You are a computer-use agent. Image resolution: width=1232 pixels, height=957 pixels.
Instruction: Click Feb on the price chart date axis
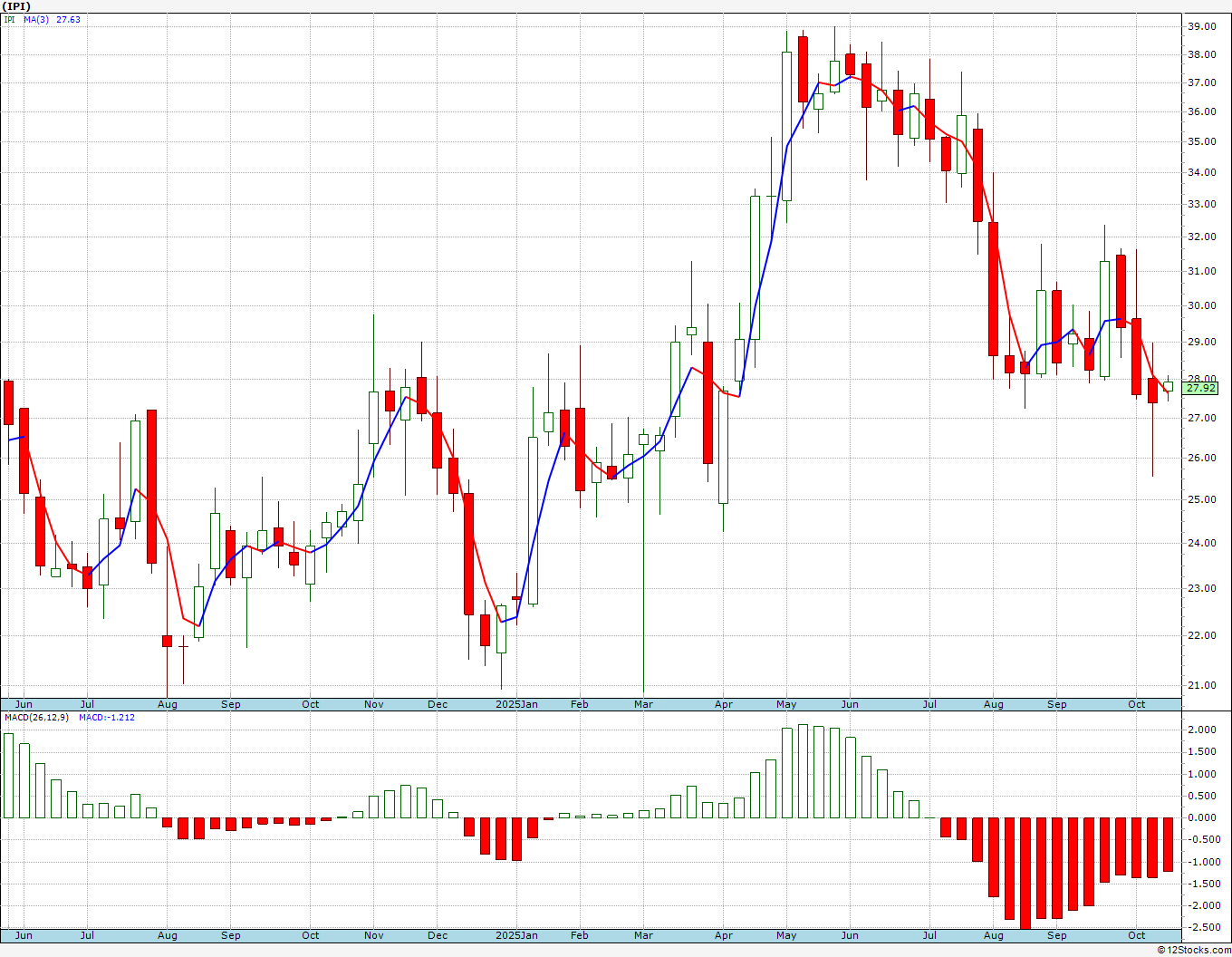point(579,704)
